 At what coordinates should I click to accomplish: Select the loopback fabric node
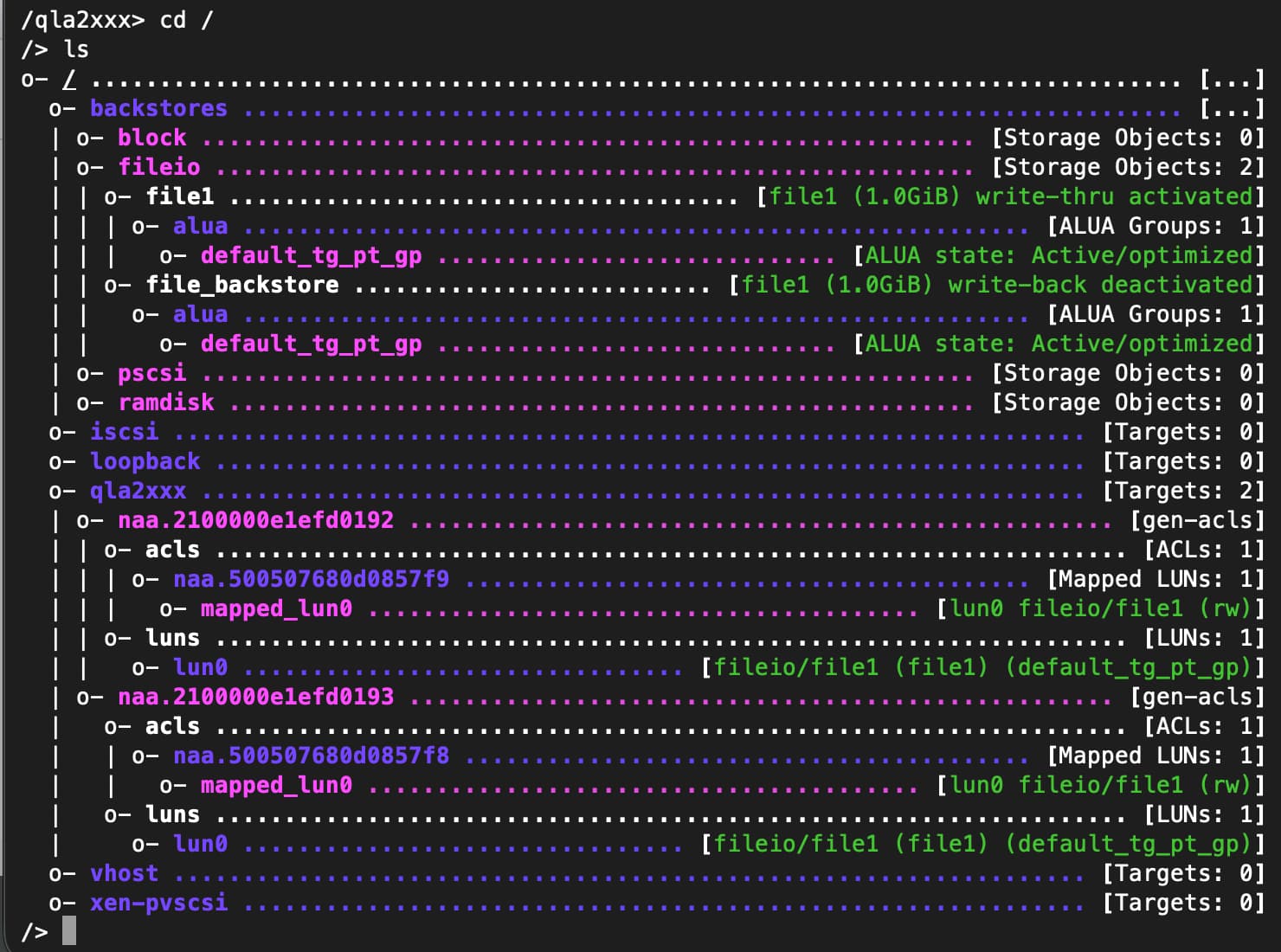point(145,461)
